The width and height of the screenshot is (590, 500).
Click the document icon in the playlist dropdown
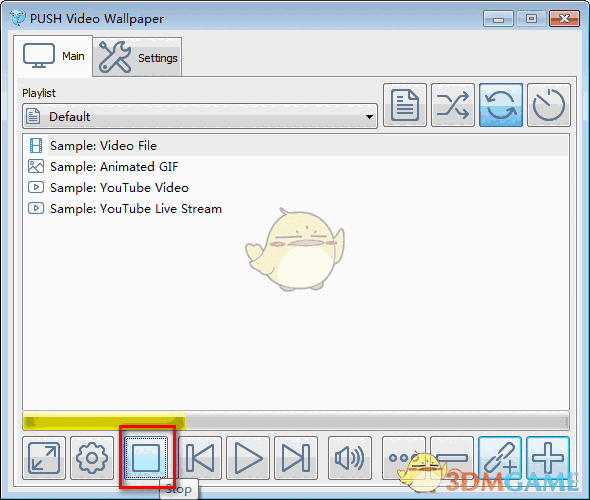[33, 116]
